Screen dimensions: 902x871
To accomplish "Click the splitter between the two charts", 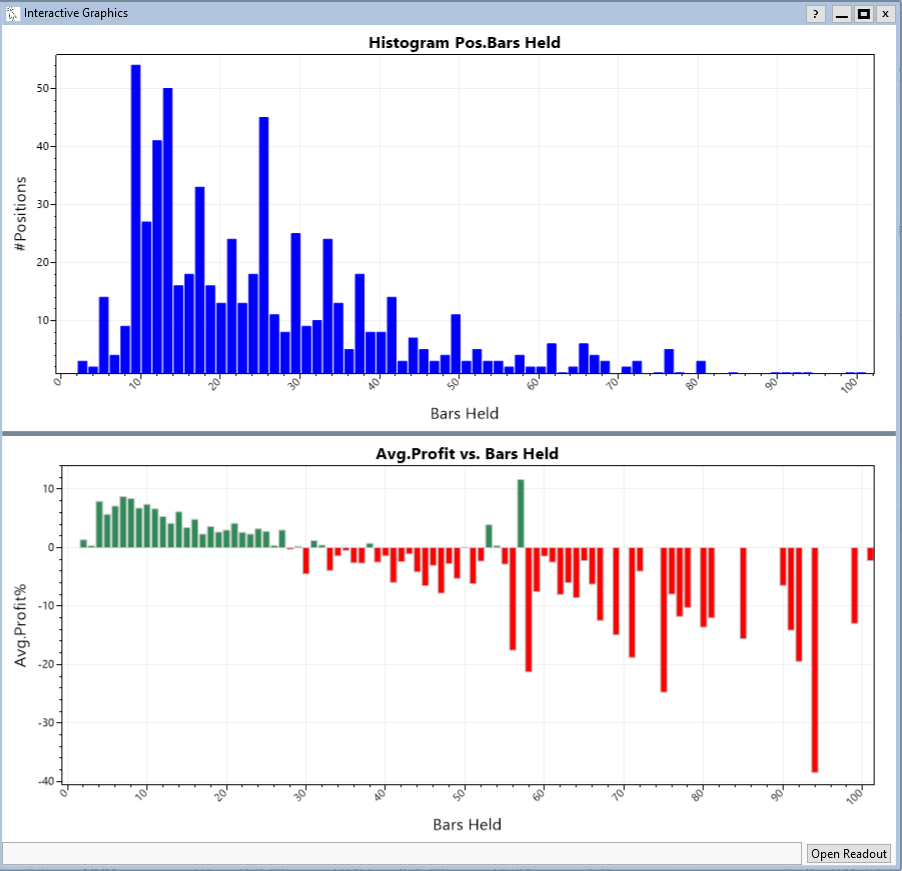I will point(450,433).
